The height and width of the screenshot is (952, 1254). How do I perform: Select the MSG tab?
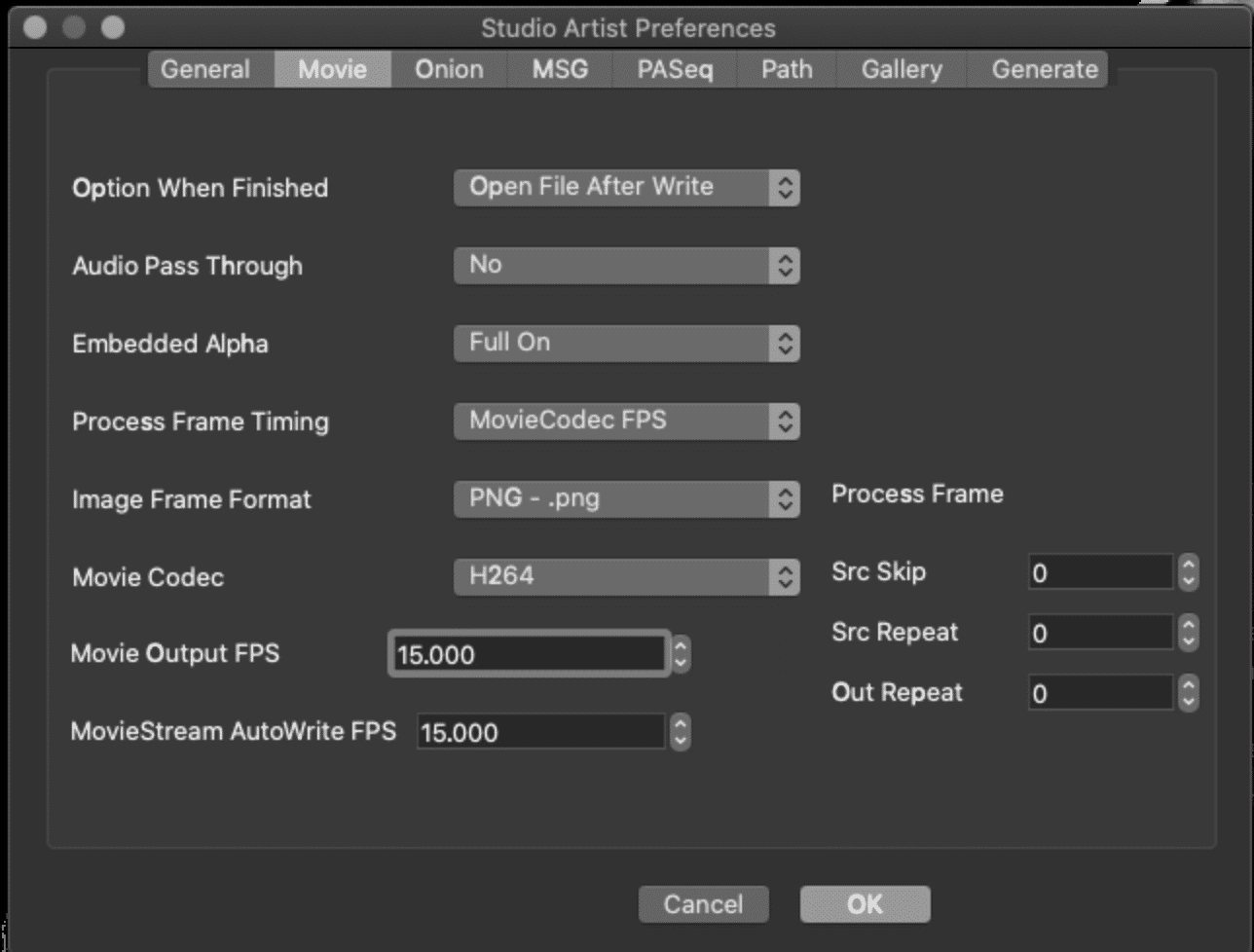pos(560,69)
